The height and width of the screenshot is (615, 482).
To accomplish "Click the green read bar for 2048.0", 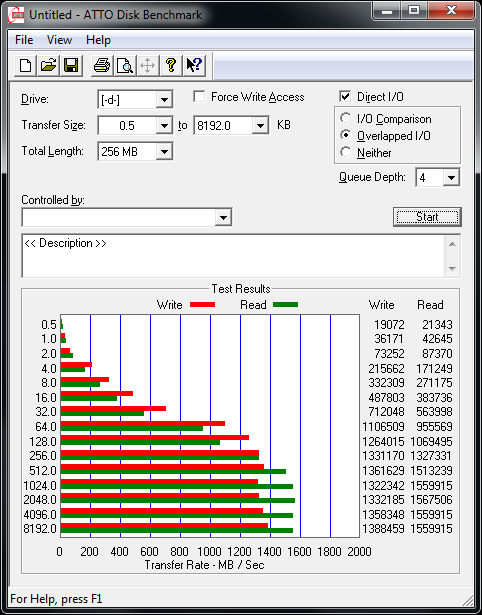I will (x=178, y=501).
